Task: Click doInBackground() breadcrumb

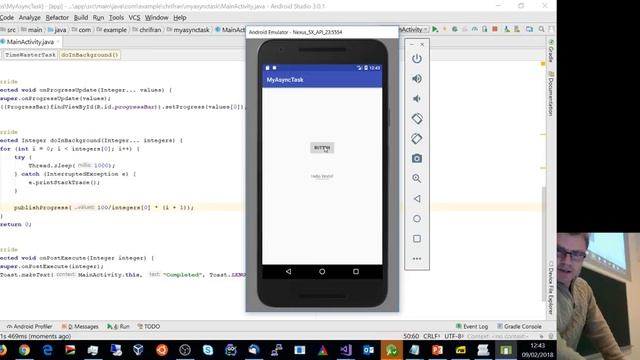Action: tap(90, 55)
